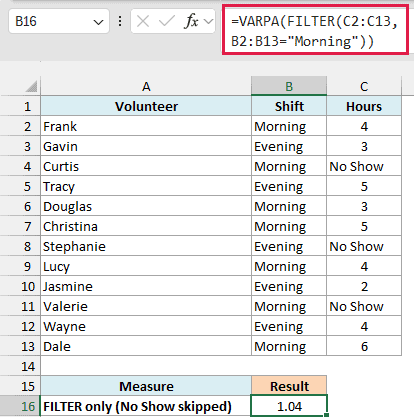The width and height of the screenshot is (414, 417).
Task: Click the Shift header cell
Action: [289, 106]
